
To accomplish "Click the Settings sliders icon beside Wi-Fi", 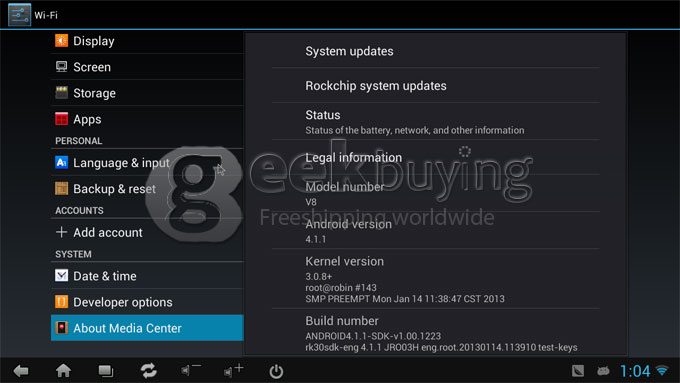I will tap(20, 15).
